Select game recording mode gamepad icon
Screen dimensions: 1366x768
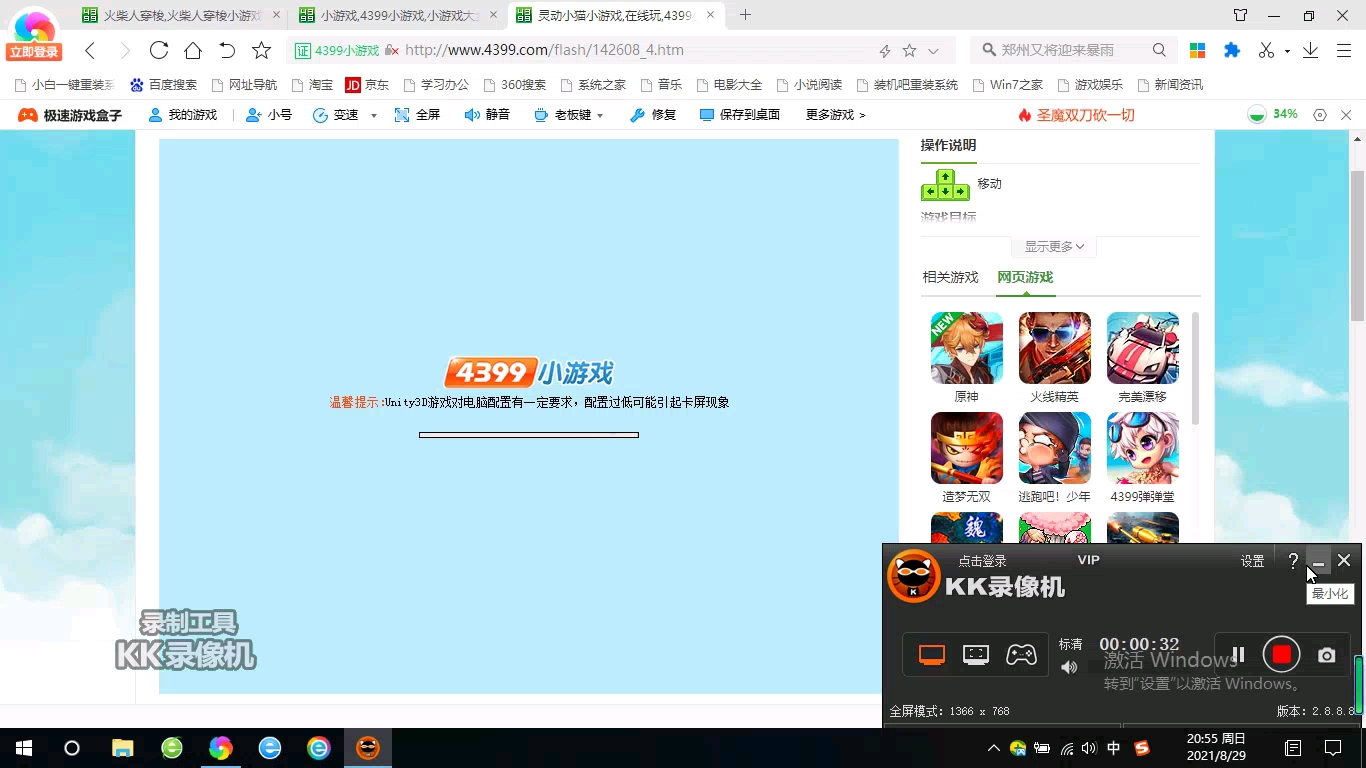pyautogui.click(x=1021, y=655)
